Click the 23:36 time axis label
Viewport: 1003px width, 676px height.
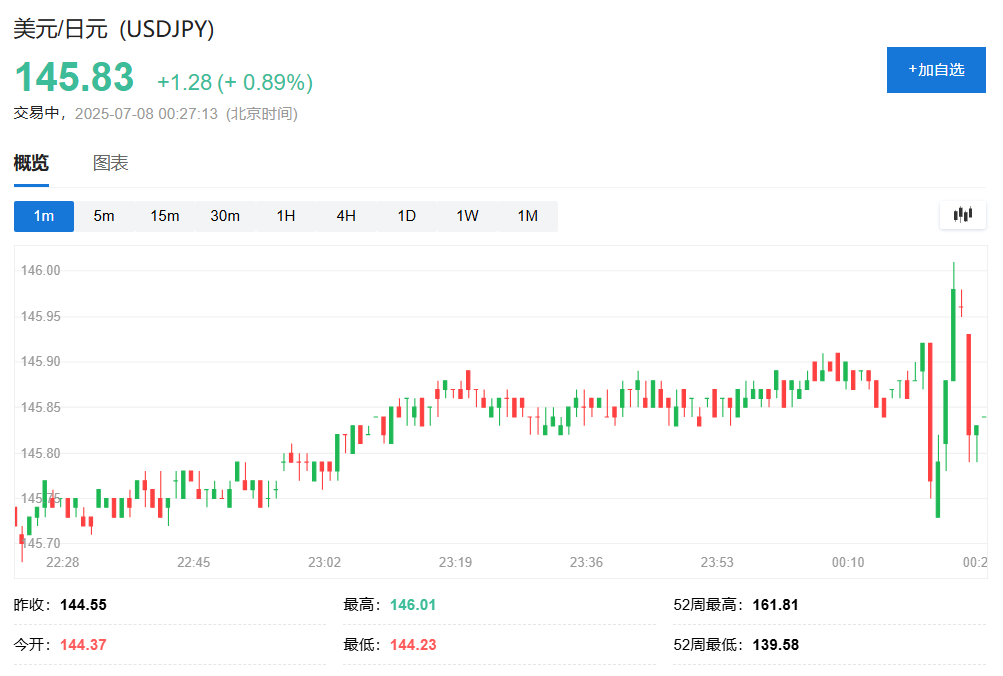coord(587,562)
